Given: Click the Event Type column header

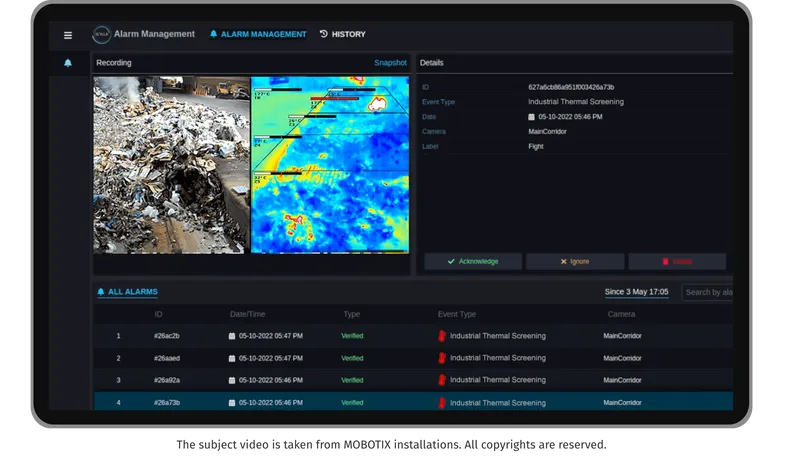Looking at the screenshot, I should click(x=457, y=314).
